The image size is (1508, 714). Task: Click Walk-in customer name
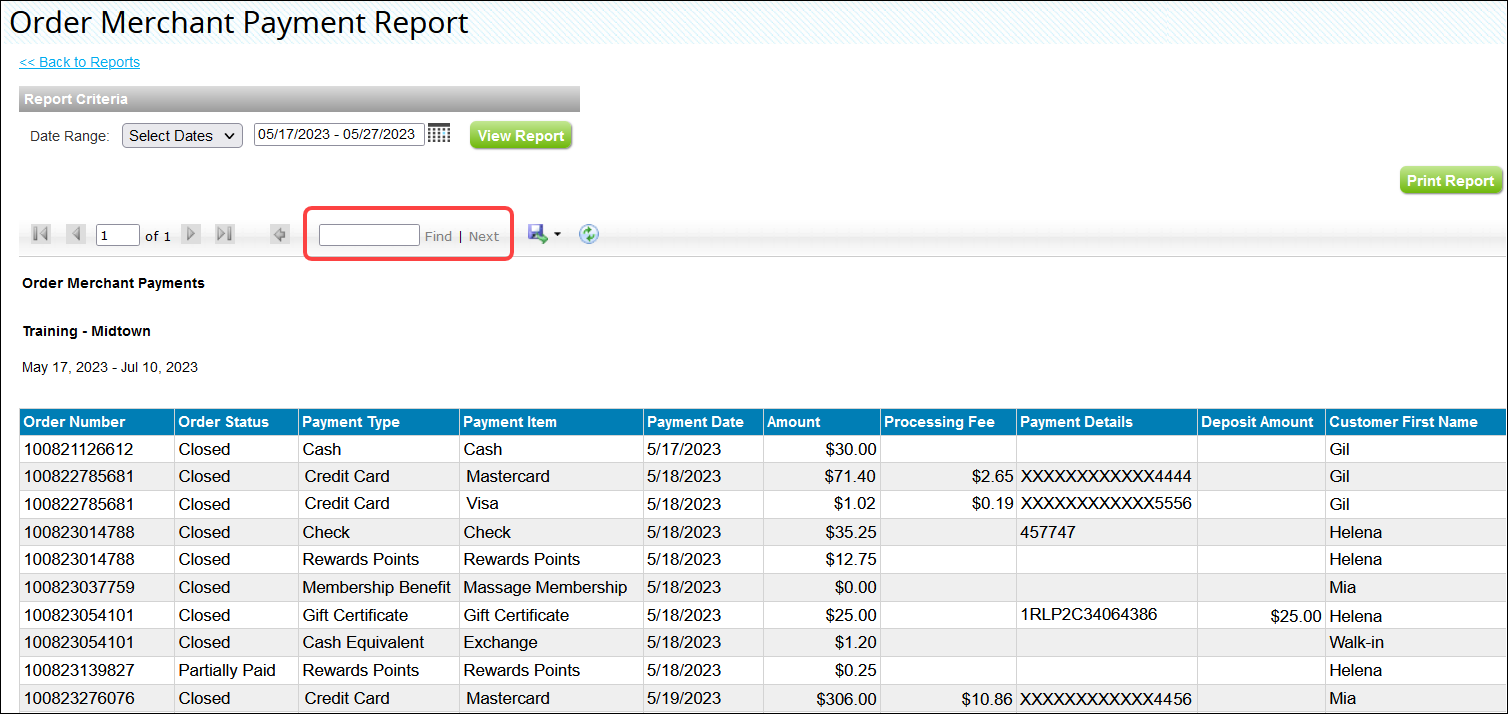[1355, 643]
